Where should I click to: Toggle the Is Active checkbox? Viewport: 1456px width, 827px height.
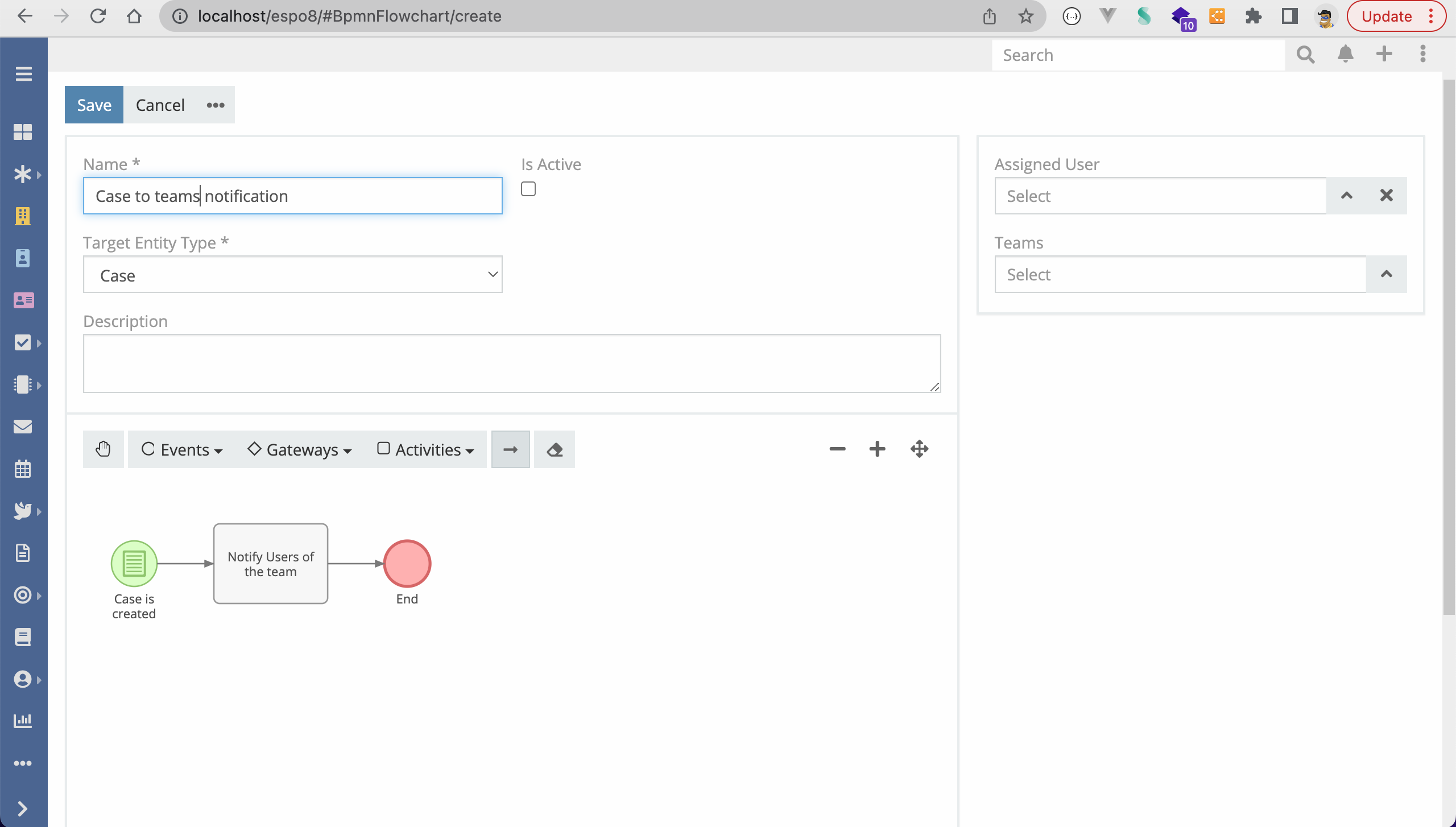[x=528, y=189]
